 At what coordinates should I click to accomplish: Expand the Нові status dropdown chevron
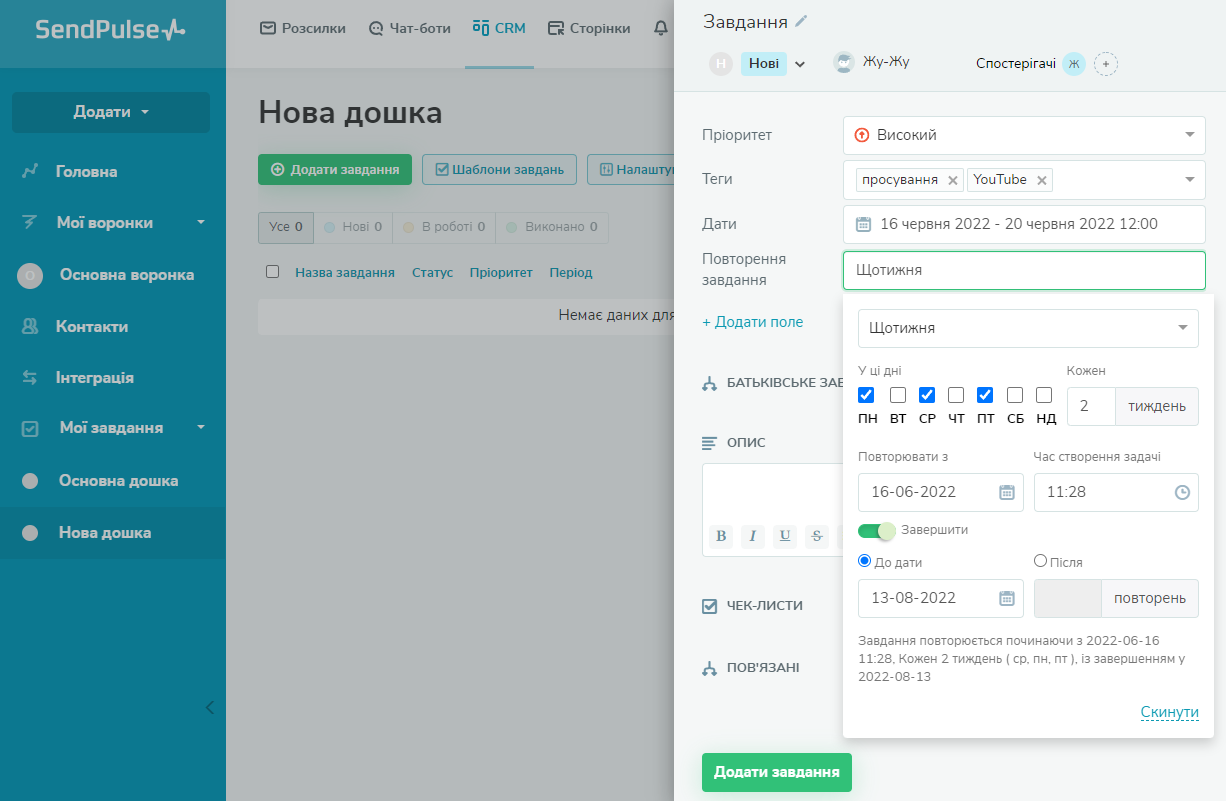point(800,65)
